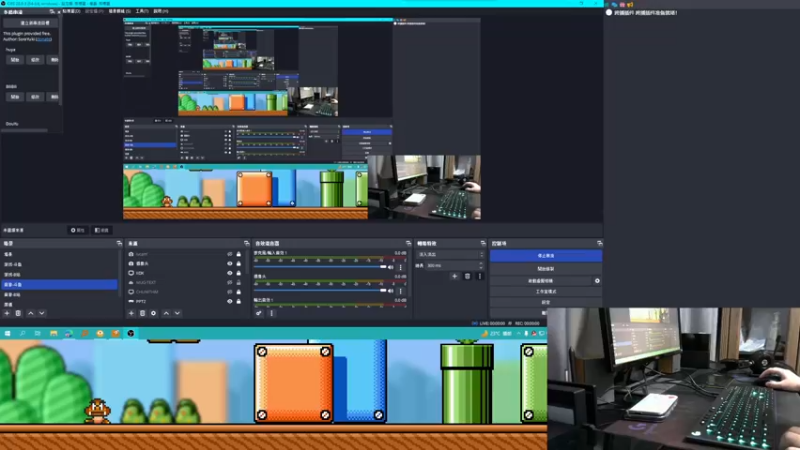Image resolution: width=800 pixels, height=450 pixels.
Task: Open Properties button above the Scenes panel
Action: (78, 230)
